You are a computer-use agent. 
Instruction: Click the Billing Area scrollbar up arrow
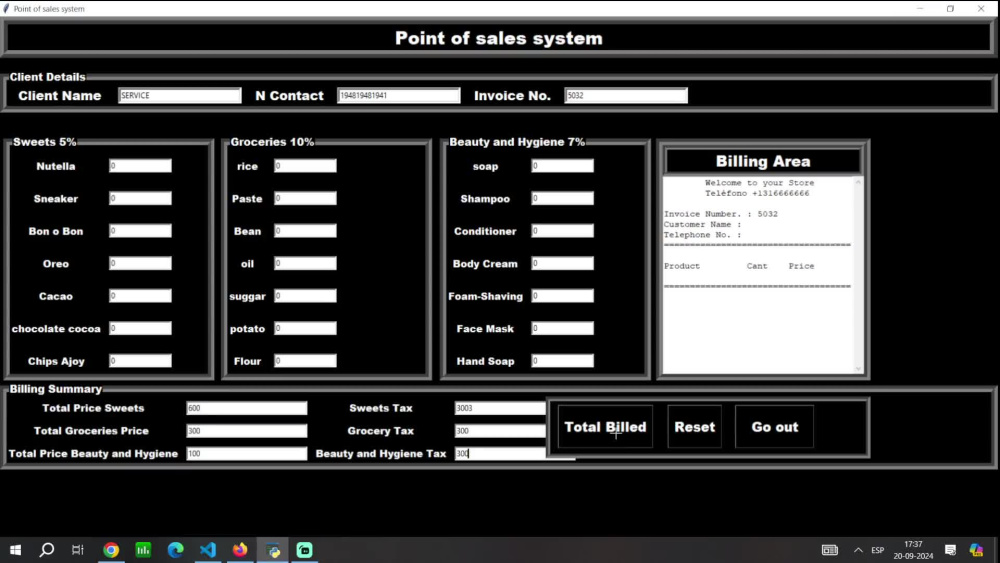pos(858,182)
